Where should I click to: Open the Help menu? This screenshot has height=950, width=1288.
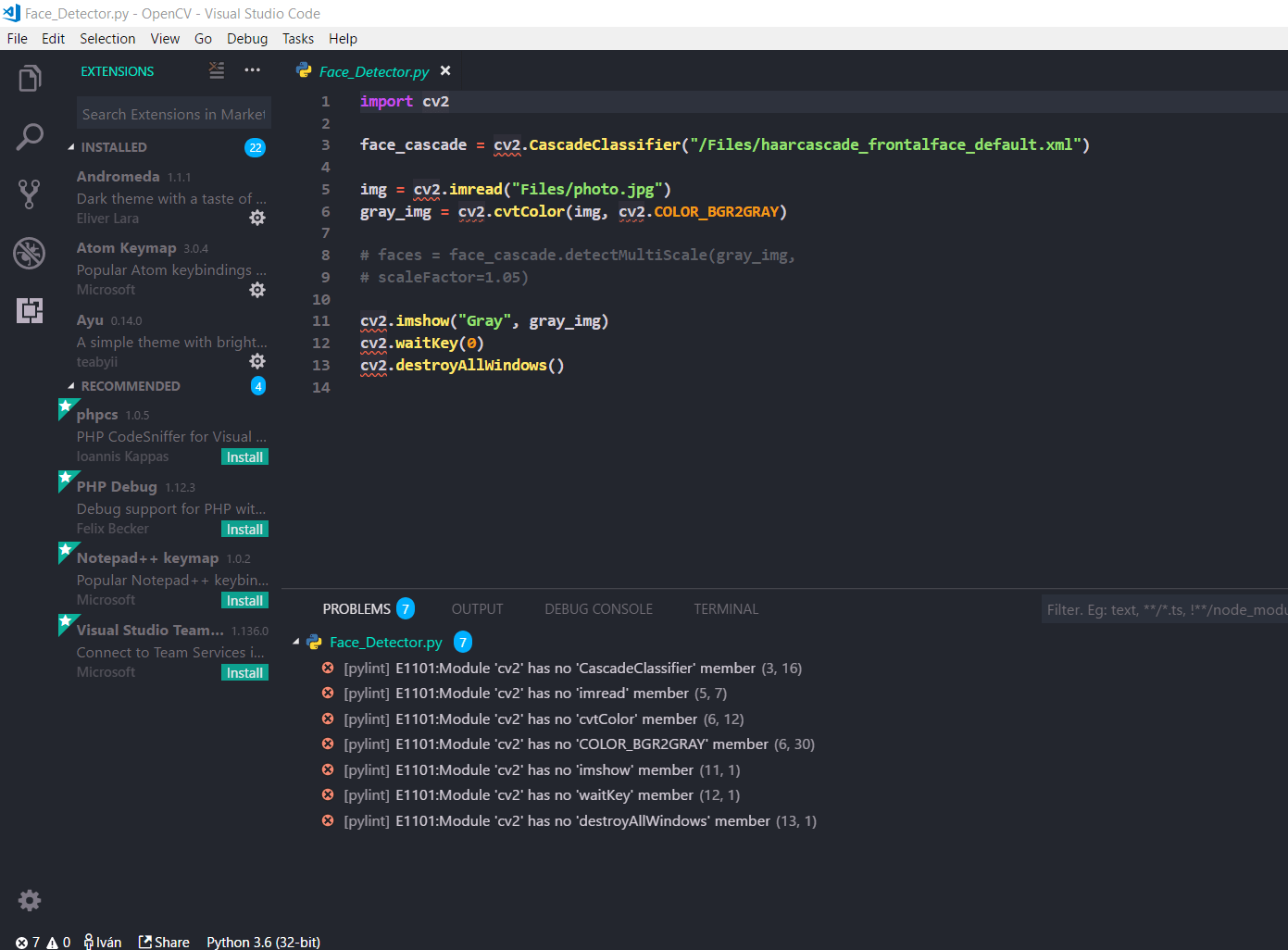[343, 38]
